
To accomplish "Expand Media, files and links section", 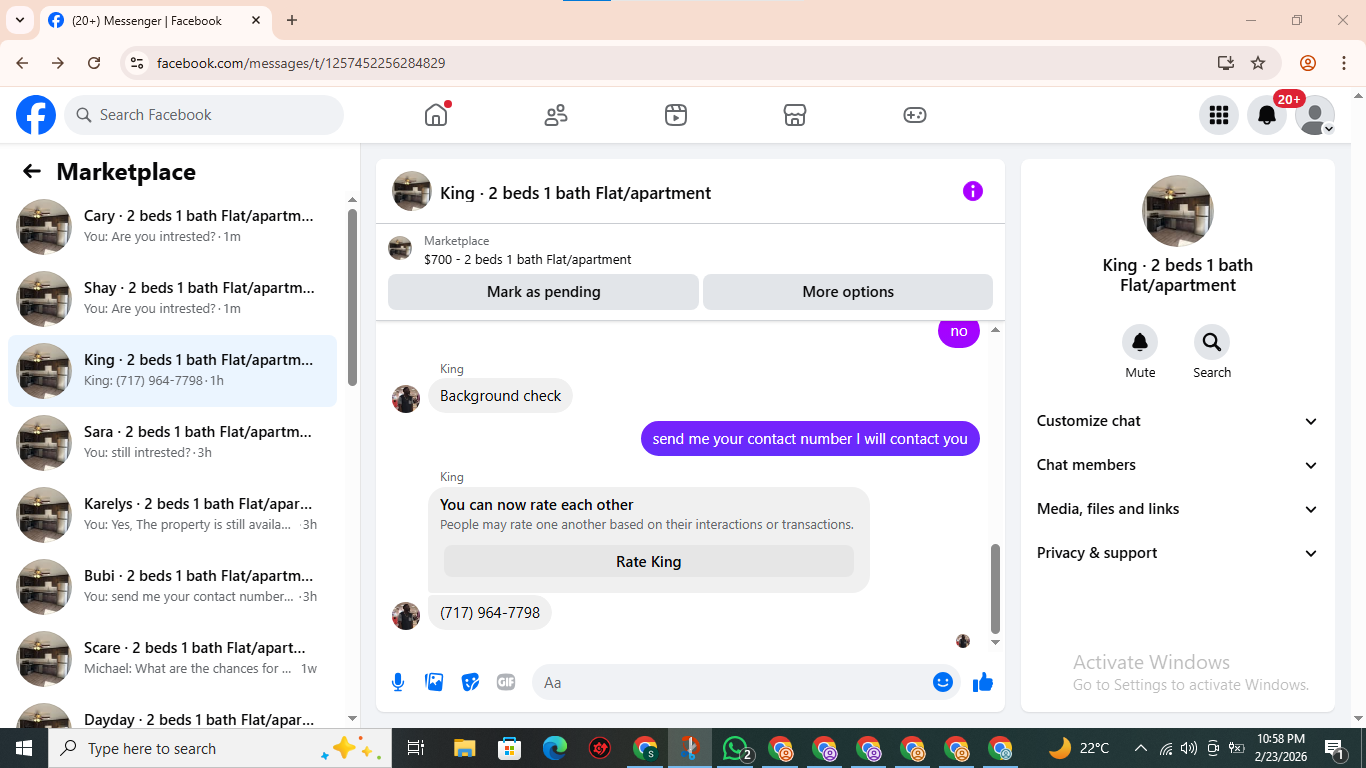I will point(1177,509).
